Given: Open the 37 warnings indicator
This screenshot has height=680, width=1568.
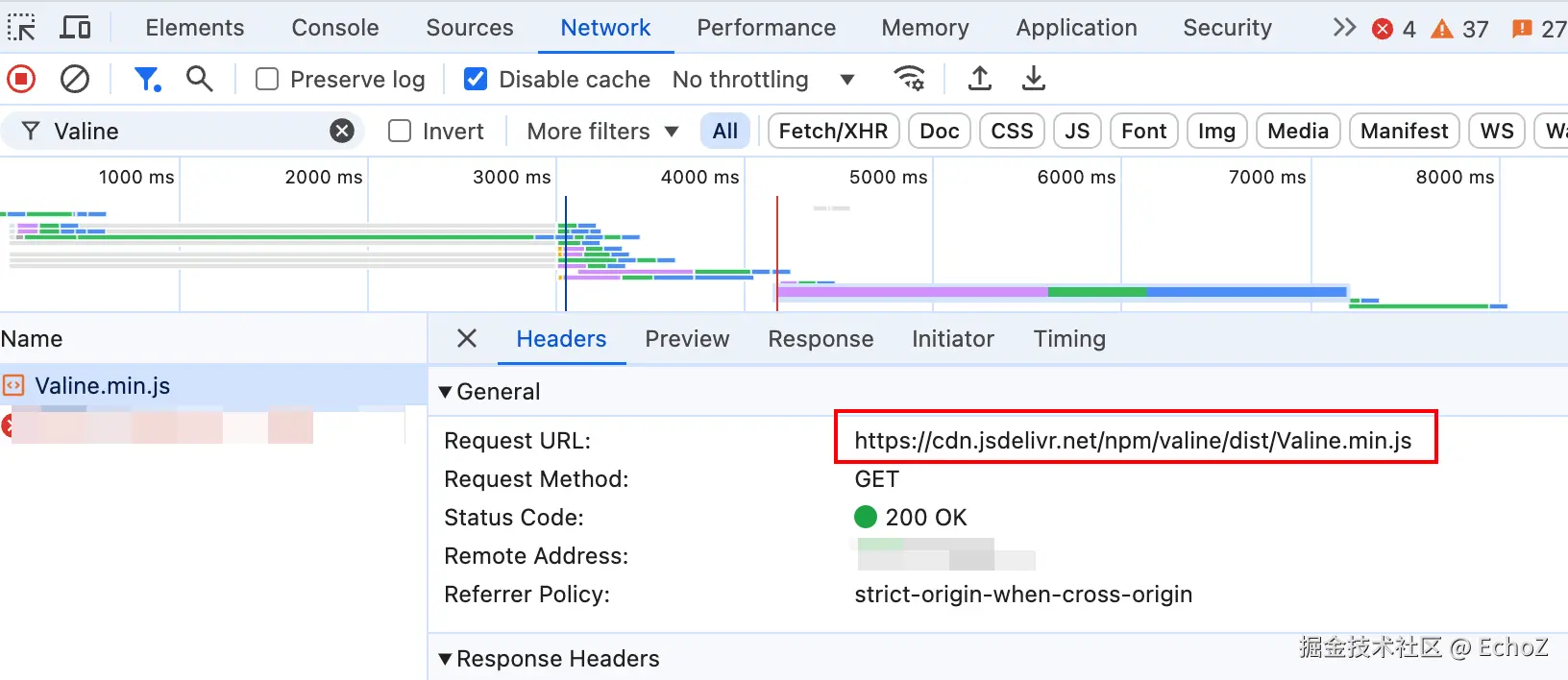Looking at the screenshot, I should tap(1459, 29).
